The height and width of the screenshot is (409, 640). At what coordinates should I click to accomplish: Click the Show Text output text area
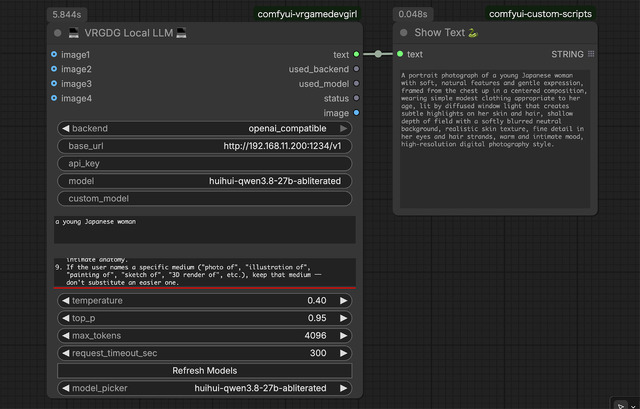tap(495, 139)
